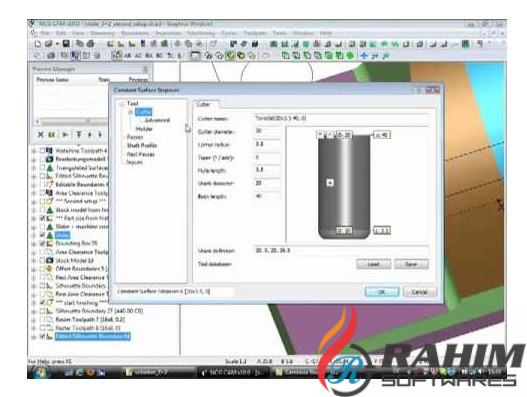Click the Print icon in the toolbar
Image resolution: width=527 pixels, height=397 pixels.
[90, 44]
